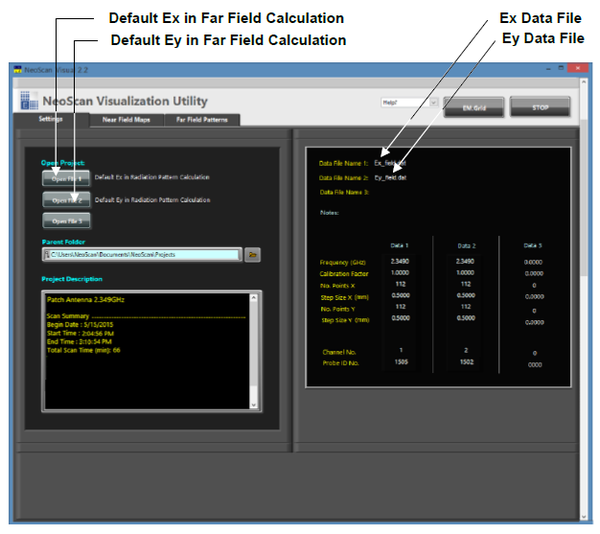Click inside the Project Description text box
This screenshot has height=534, width=600.
tap(147, 351)
